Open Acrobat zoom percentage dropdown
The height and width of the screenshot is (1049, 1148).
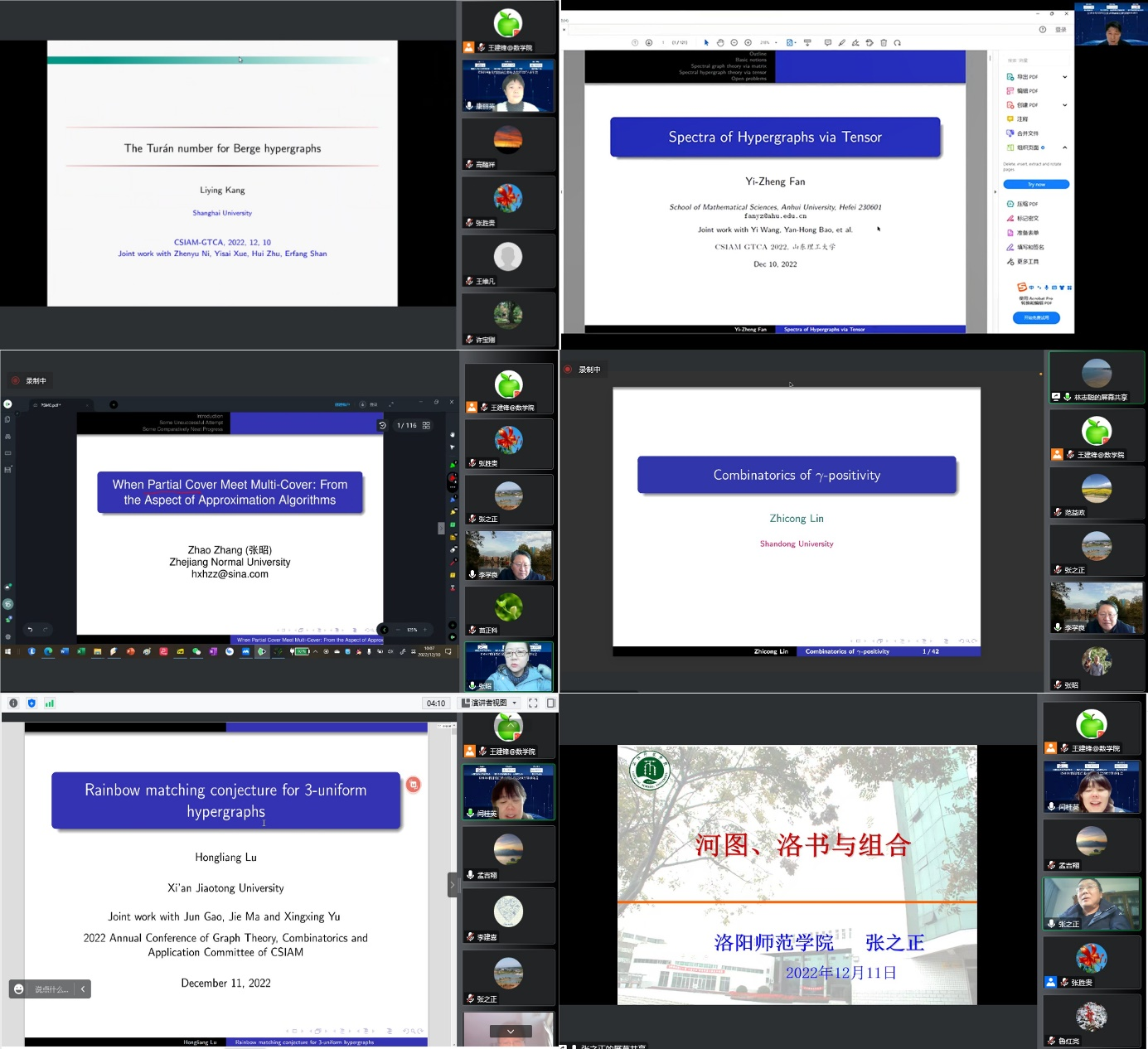pyautogui.click(x=776, y=42)
